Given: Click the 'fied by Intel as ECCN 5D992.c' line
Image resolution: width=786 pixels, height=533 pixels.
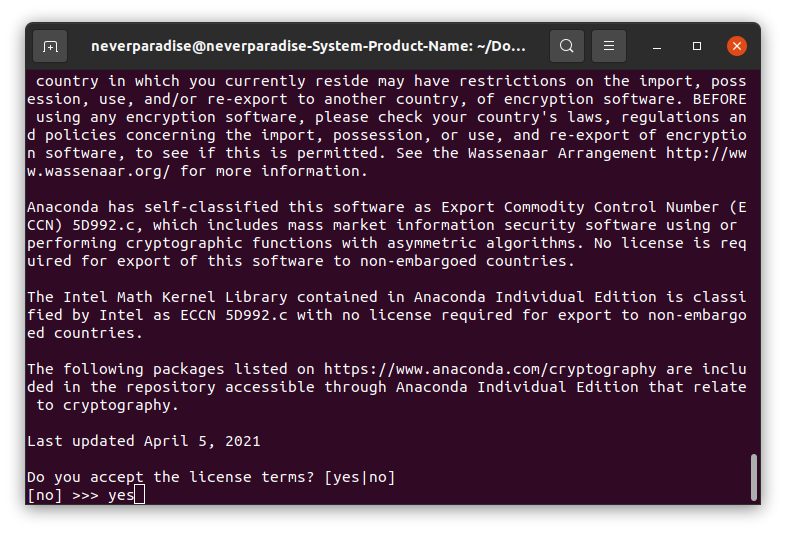Looking at the screenshot, I should coord(386,315).
